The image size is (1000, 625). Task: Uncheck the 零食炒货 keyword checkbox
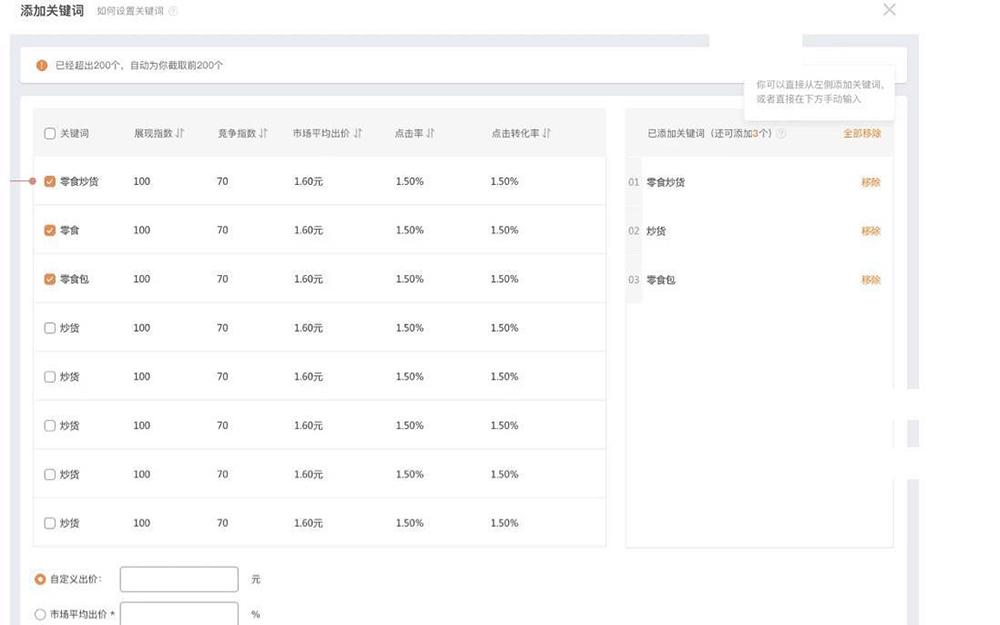[50, 182]
